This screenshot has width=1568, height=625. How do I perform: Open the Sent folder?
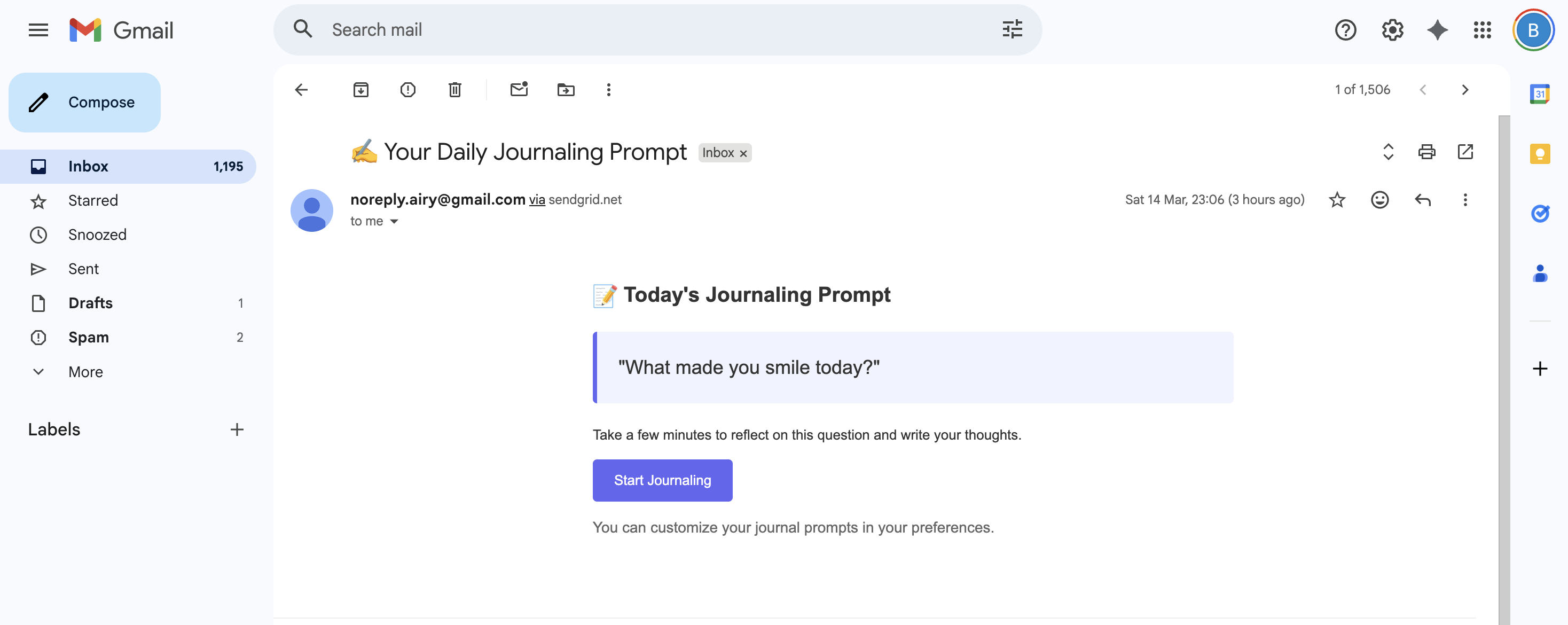(x=83, y=268)
